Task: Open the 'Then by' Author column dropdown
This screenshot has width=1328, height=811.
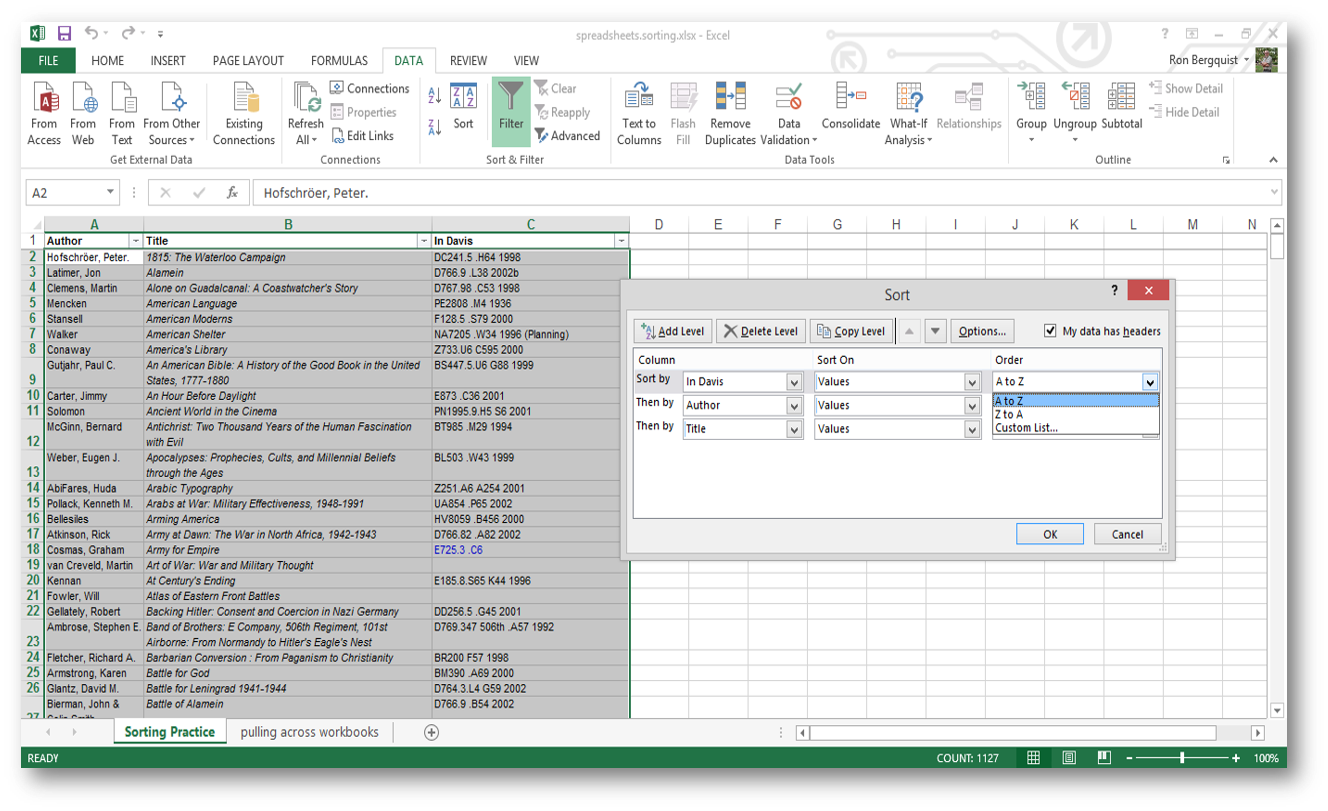Action: point(794,406)
